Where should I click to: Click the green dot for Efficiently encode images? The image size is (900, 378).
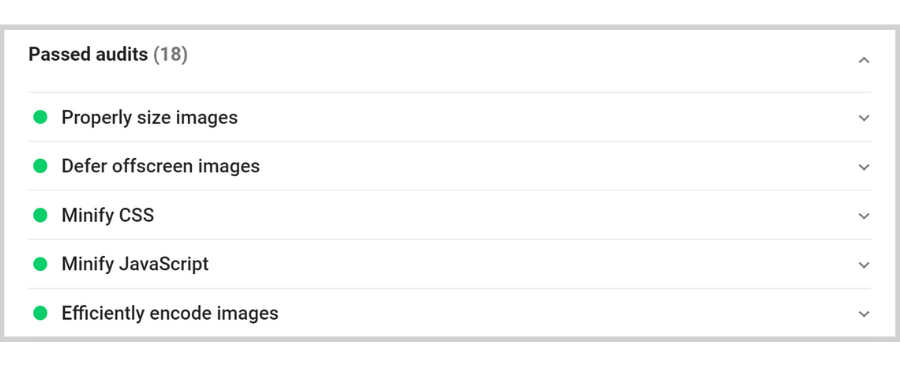pos(40,313)
